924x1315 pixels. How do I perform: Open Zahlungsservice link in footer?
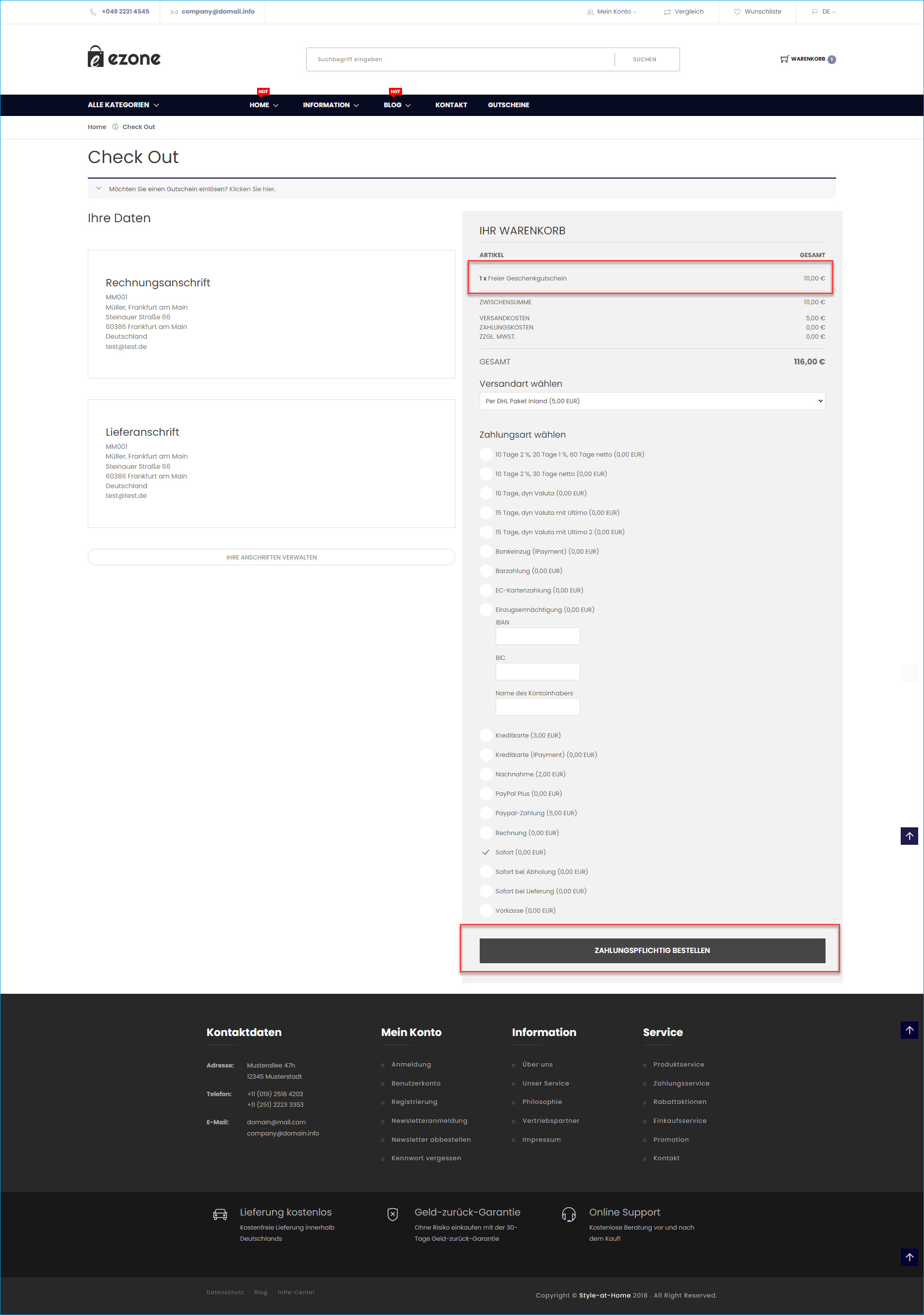point(681,1084)
